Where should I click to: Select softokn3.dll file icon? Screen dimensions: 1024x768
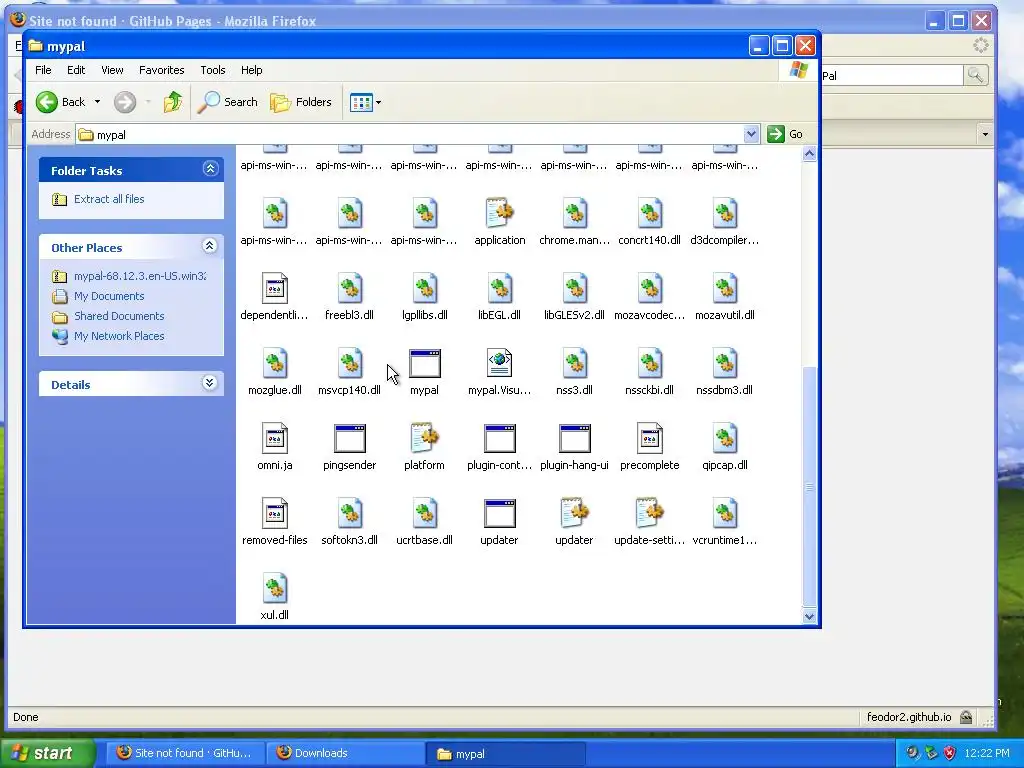pos(349,513)
